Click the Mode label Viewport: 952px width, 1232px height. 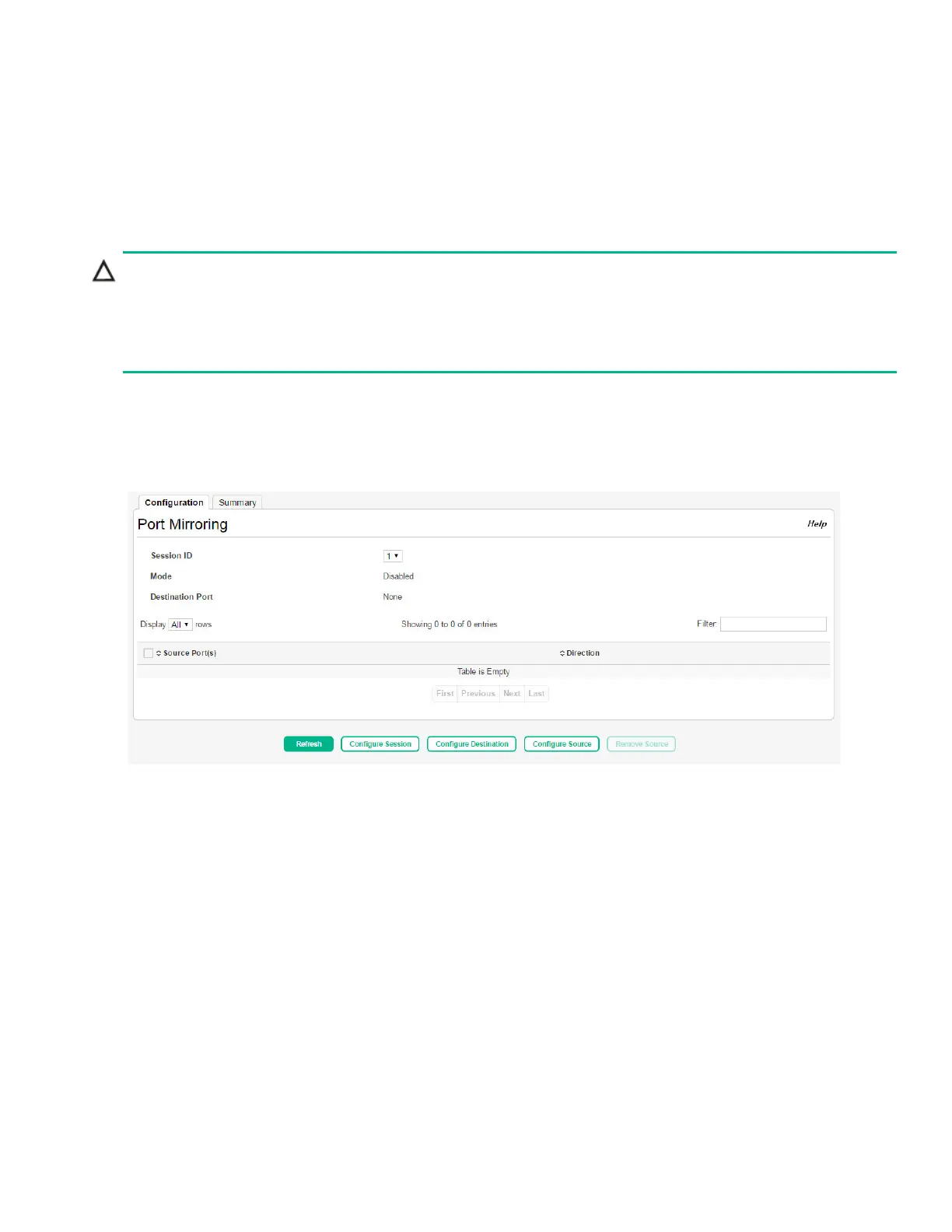[x=161, y=576]
